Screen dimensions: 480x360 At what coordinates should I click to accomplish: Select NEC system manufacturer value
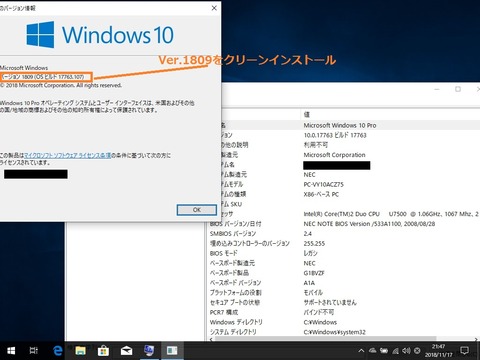[x=309, y=174]
